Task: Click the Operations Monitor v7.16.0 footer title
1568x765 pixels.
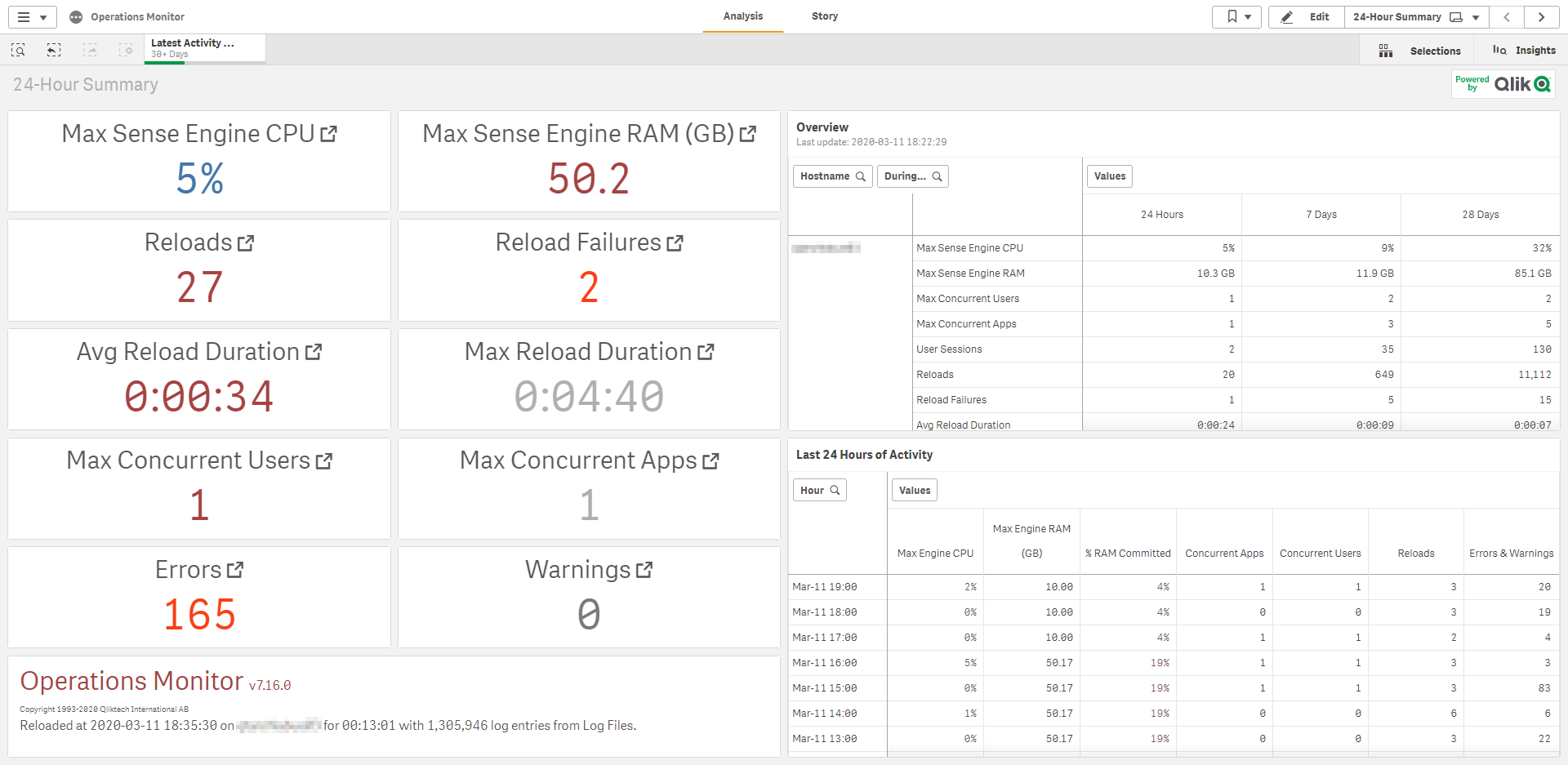Action: (x=155, y=681)
